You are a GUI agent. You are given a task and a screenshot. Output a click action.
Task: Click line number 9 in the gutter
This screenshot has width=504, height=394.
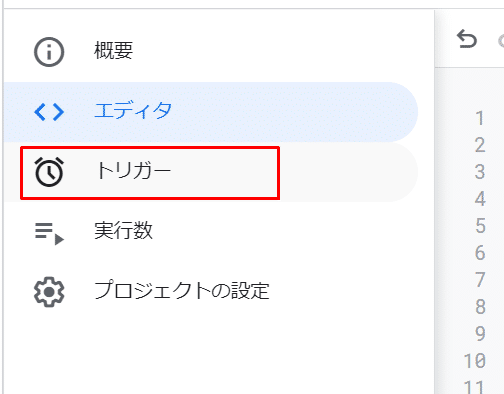(x=480, y=334)
